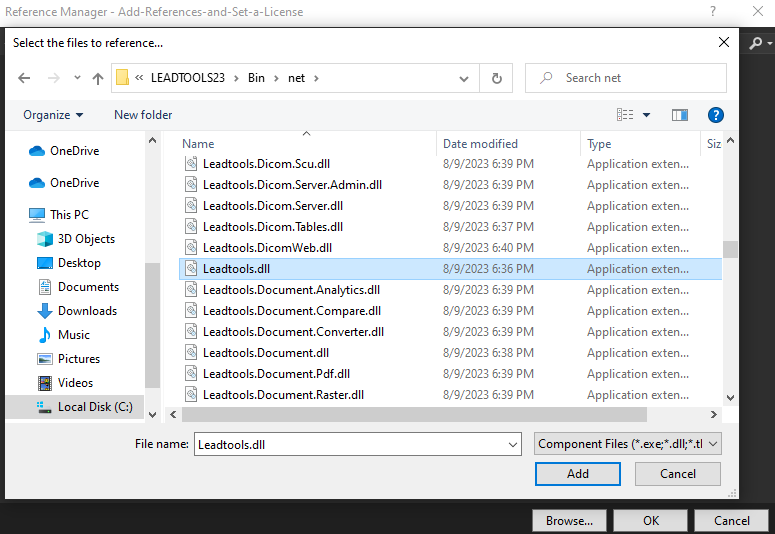Refresh the net folder listing
This screenshot has width=775, height=534.
496,78
